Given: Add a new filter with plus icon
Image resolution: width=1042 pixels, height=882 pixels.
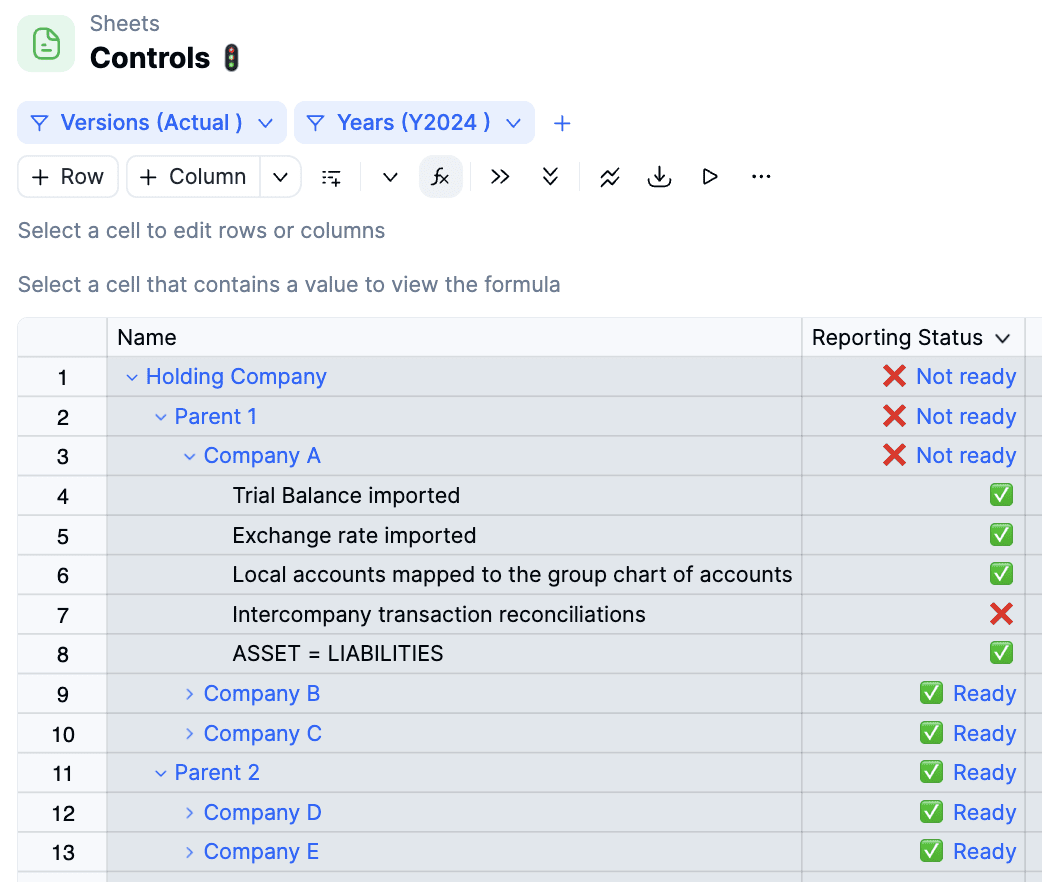Looking at the screenshot, I should tap(562, 123).
